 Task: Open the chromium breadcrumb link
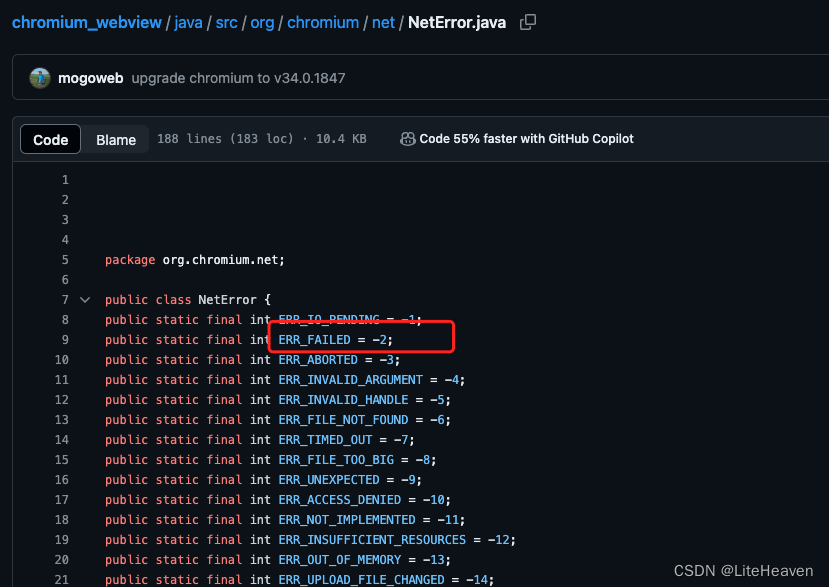(x=322, y=22)
